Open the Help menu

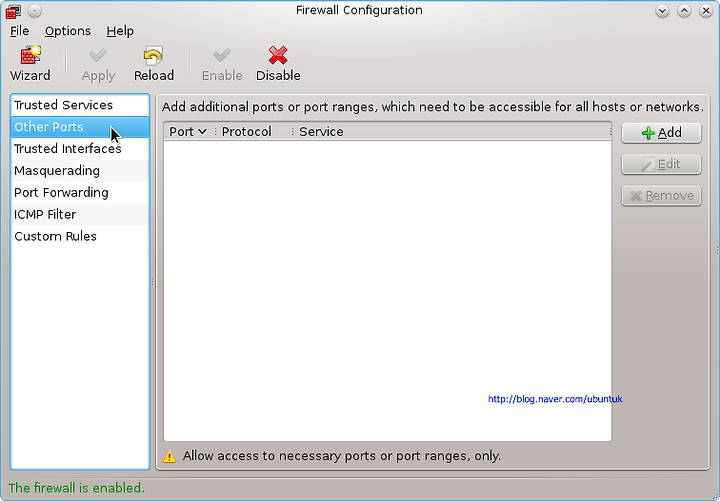(120, 31)
